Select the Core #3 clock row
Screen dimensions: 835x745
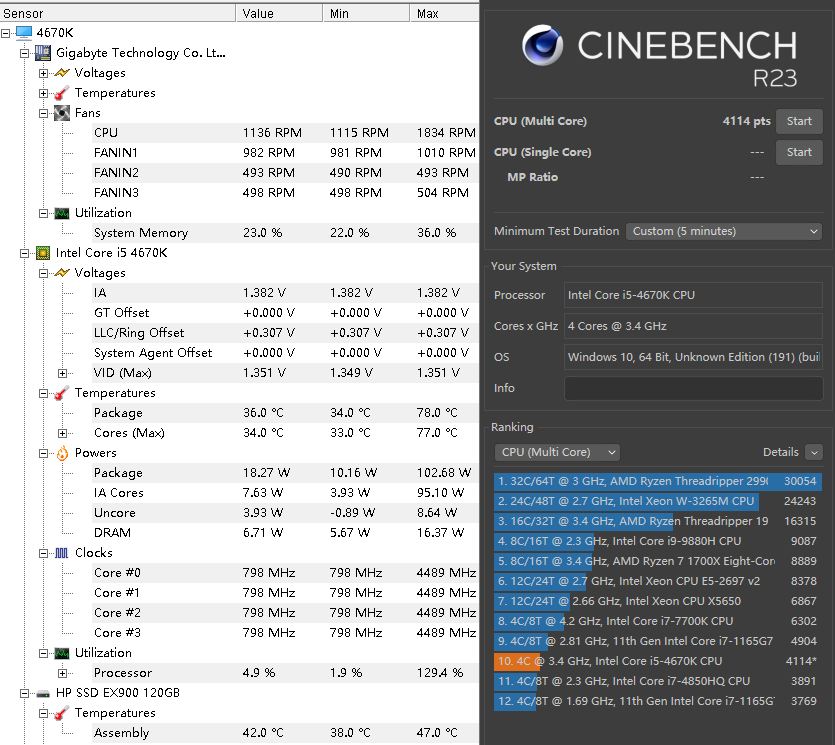[285, 633]
